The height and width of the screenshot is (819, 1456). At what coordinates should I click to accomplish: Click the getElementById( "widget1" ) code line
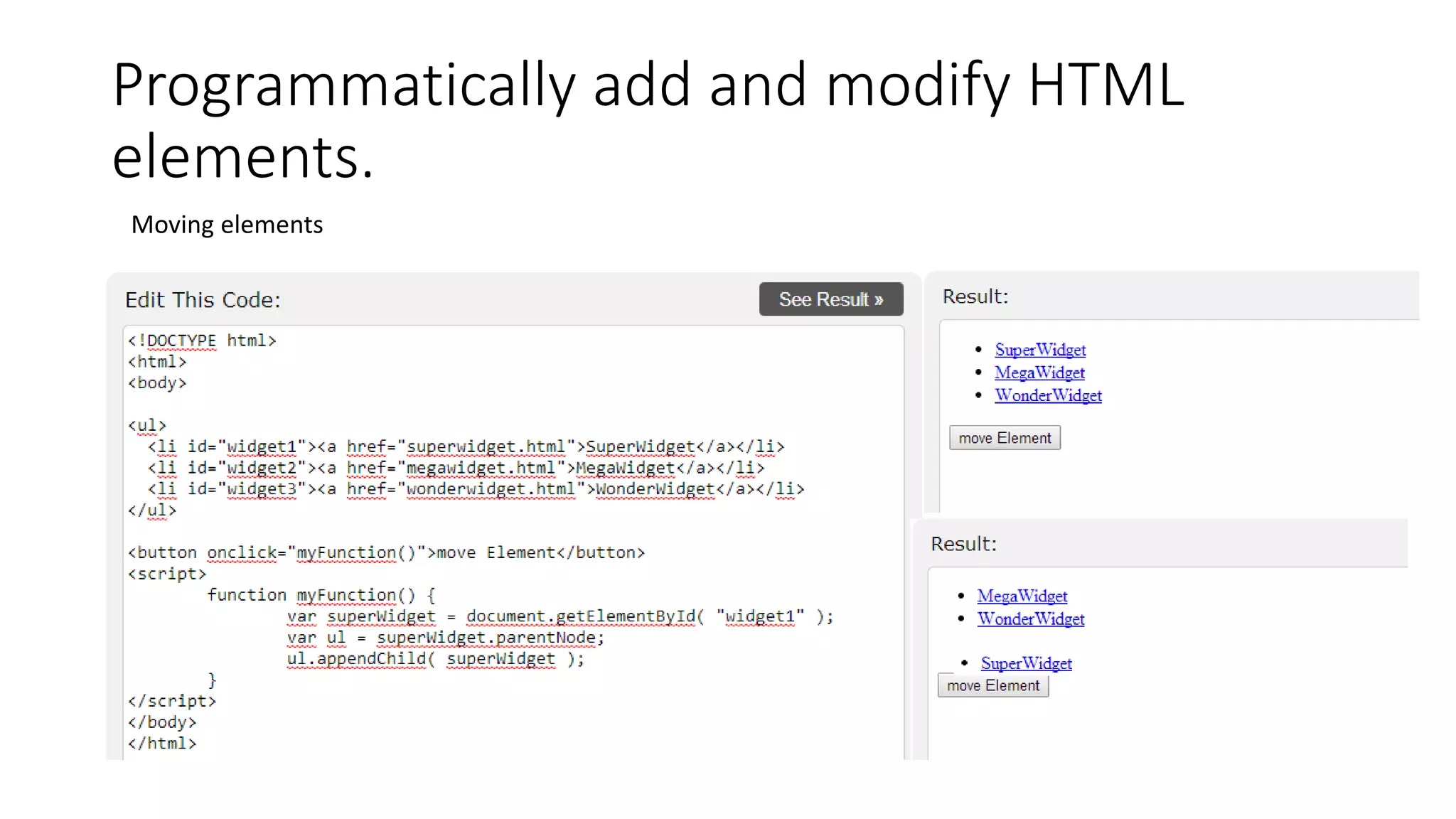[x=560, y=616]
